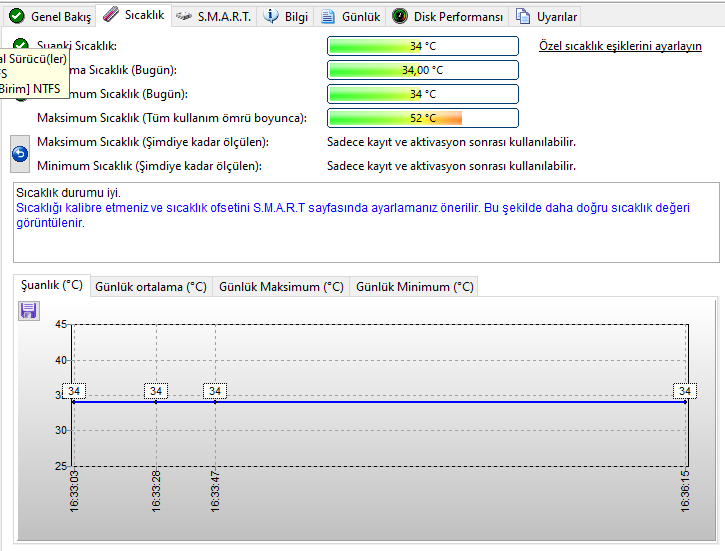Click the graph point at 16:33:03
Screen dimensions: 725x551
pyautogui.click(x=74, y=402)
